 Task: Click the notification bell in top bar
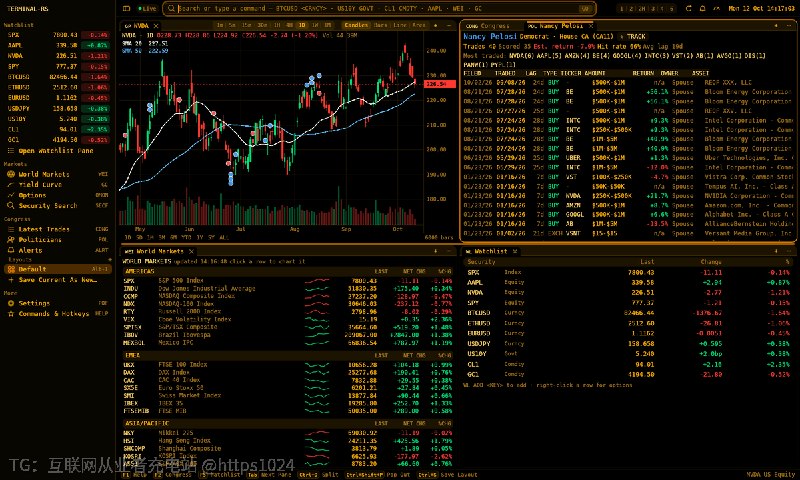coord(703,8)
